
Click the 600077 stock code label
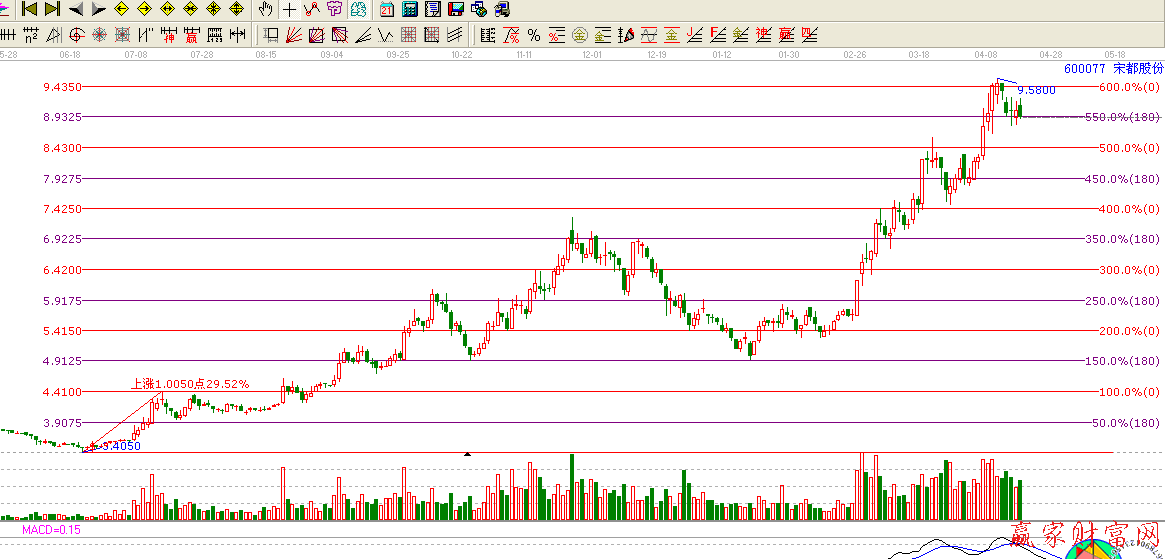[1085, 68]
